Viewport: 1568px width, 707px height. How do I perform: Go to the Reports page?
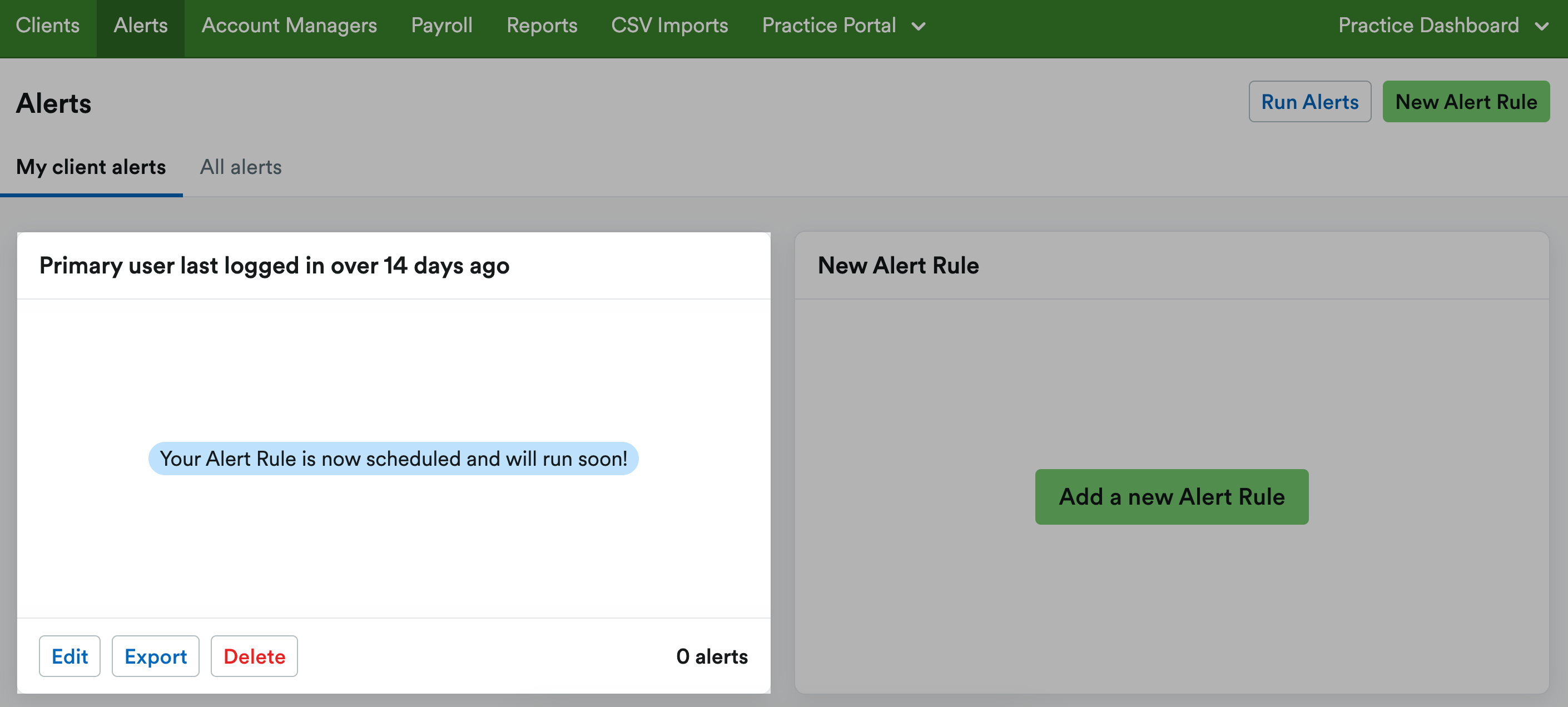[x=542, y=26]
